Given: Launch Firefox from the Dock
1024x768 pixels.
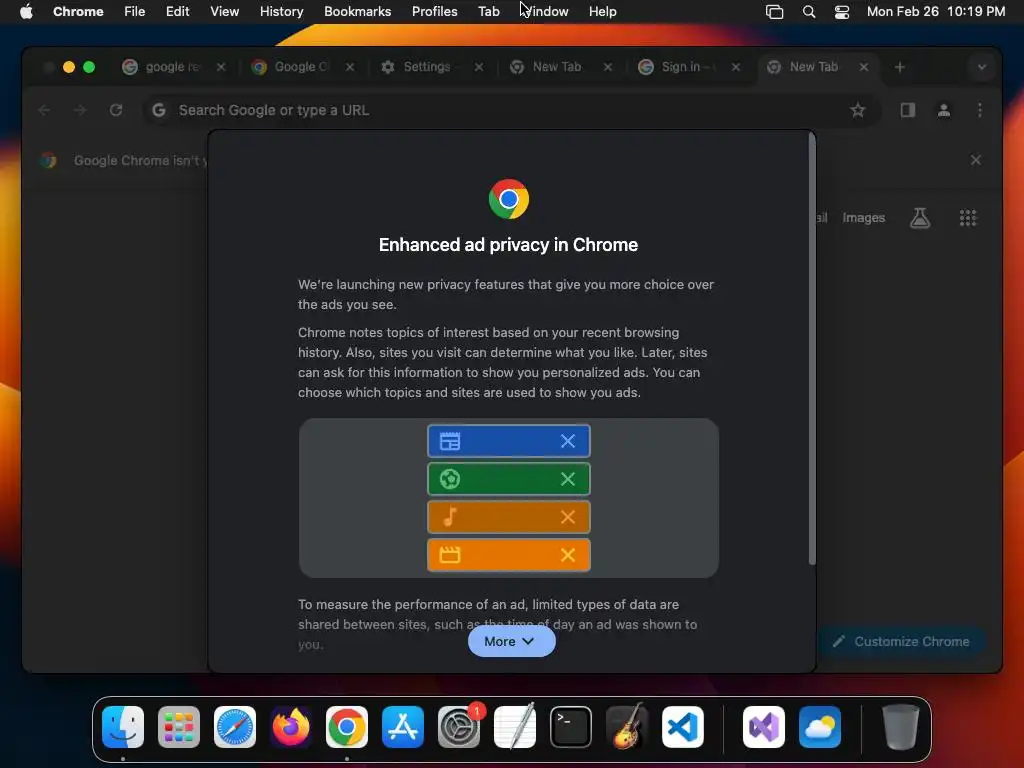Looking at the screenshot, I should [x=291, y=727].
